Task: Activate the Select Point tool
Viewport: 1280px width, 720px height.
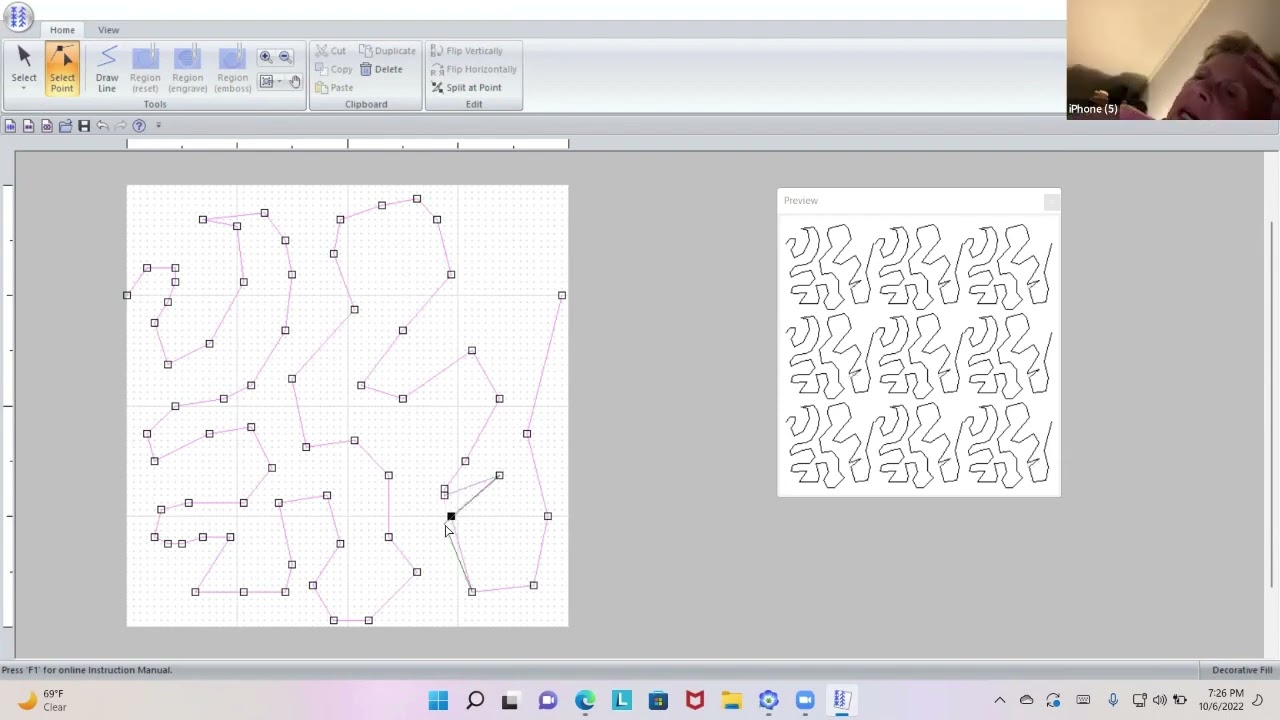Action: pos(62,69)
